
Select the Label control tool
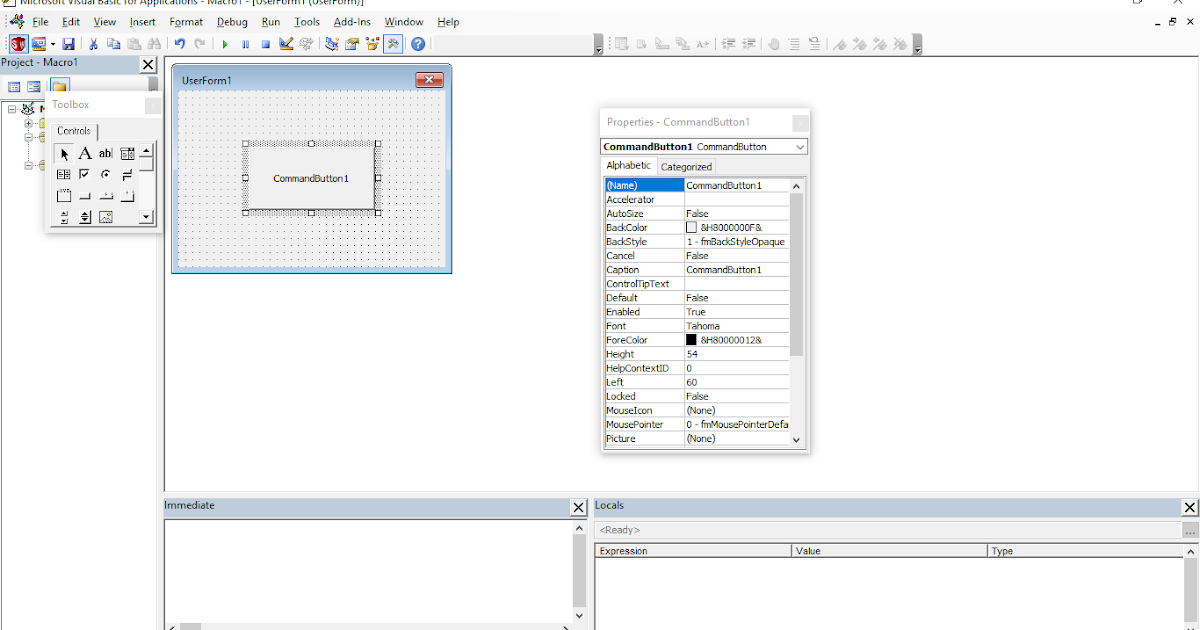pos(86,153)
